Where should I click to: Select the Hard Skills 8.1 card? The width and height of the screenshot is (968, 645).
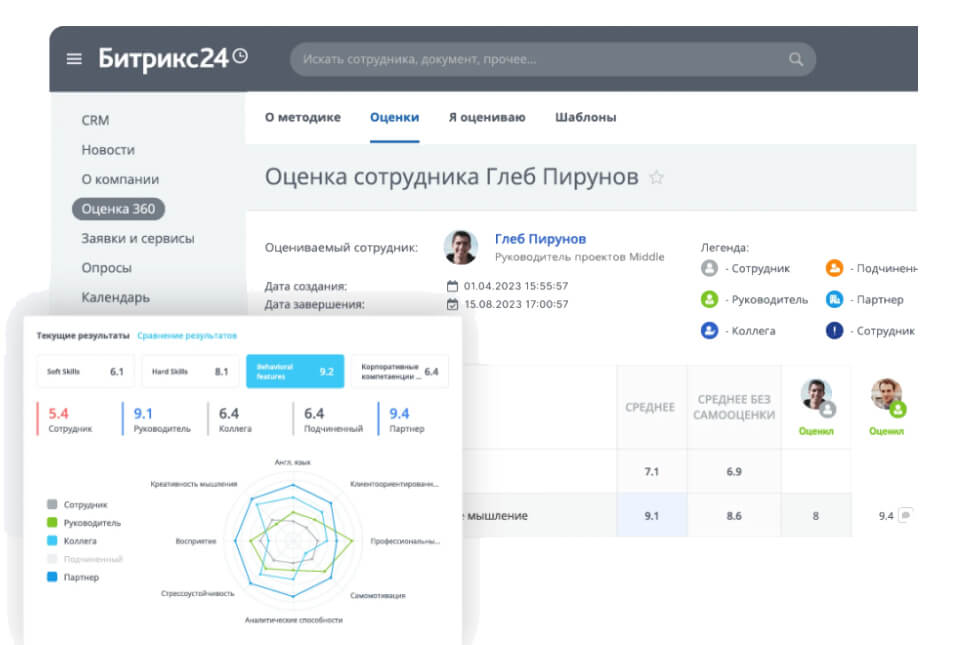pyautogui.click(x=190, y=372)
